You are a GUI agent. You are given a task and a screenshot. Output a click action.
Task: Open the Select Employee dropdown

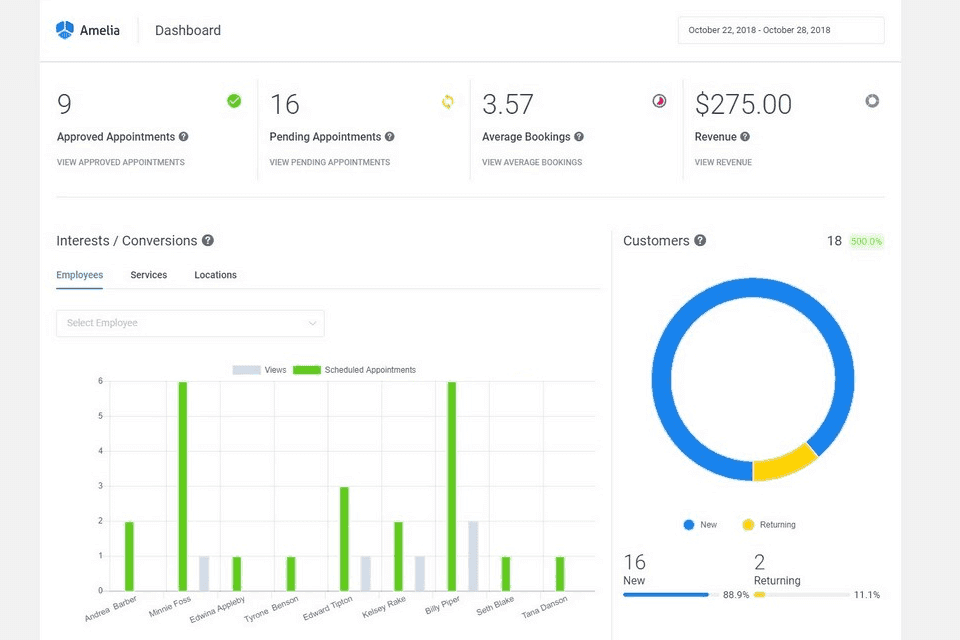[x=190, y=323]
